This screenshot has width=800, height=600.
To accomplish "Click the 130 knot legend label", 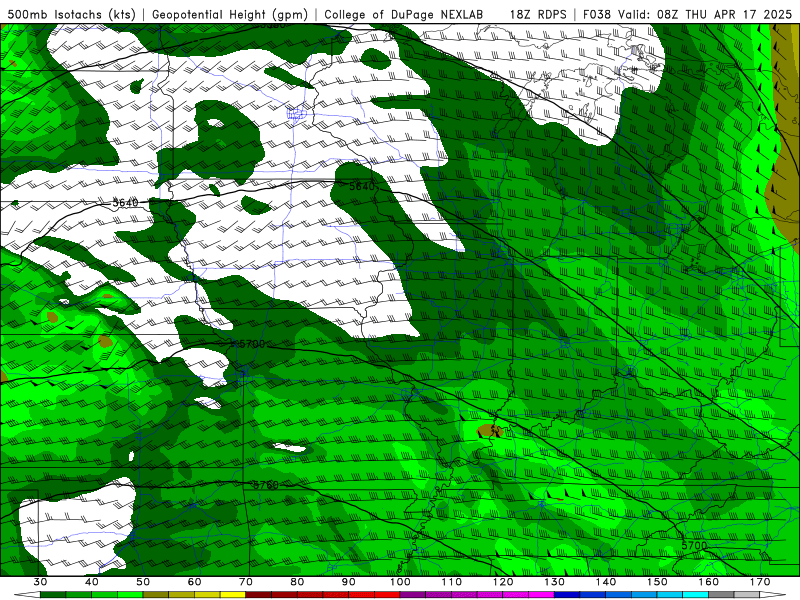I will click(554, 582).
